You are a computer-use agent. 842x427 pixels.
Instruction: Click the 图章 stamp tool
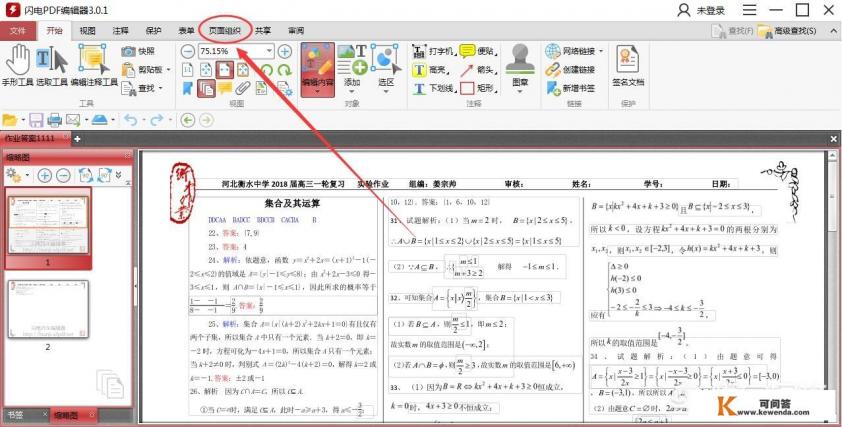pyautogui.click(x=518, y=68)
